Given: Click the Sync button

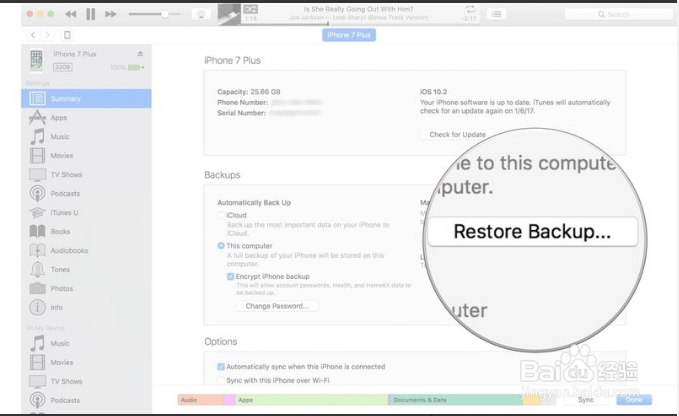Looking at the screenshot, I should click(x=585, y=400).
